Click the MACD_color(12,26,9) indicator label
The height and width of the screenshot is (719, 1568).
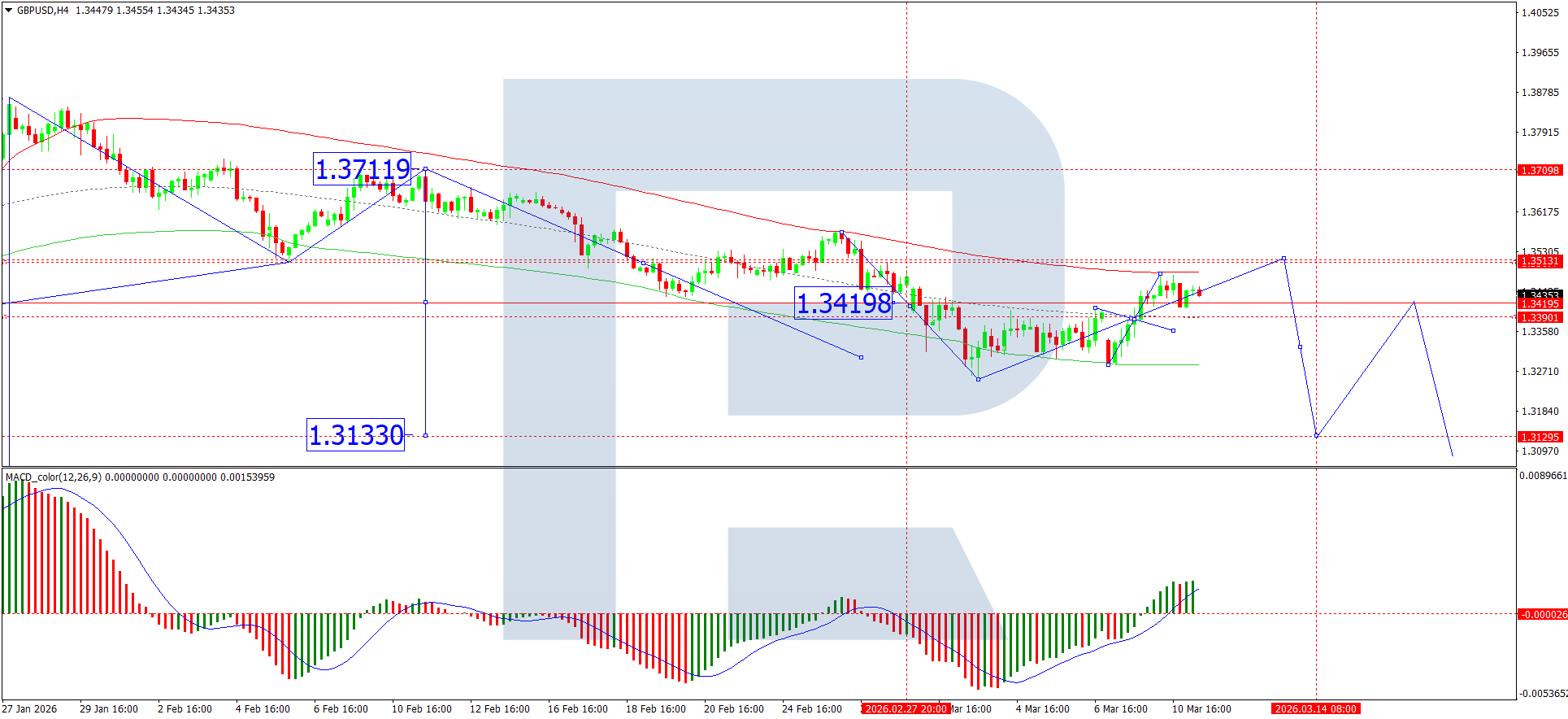coord(54,477)
